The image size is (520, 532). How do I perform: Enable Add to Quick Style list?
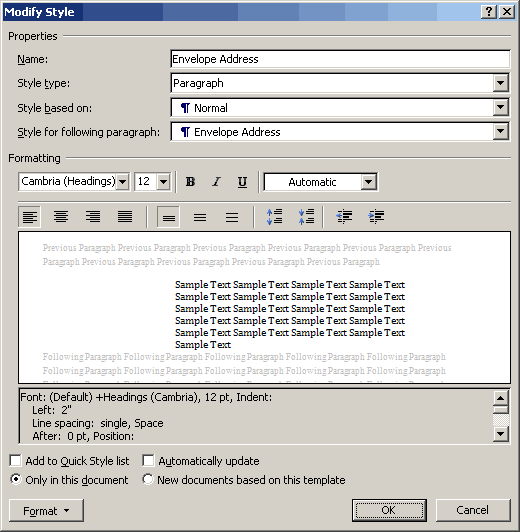pyautogui.click(x=16, y=461)
